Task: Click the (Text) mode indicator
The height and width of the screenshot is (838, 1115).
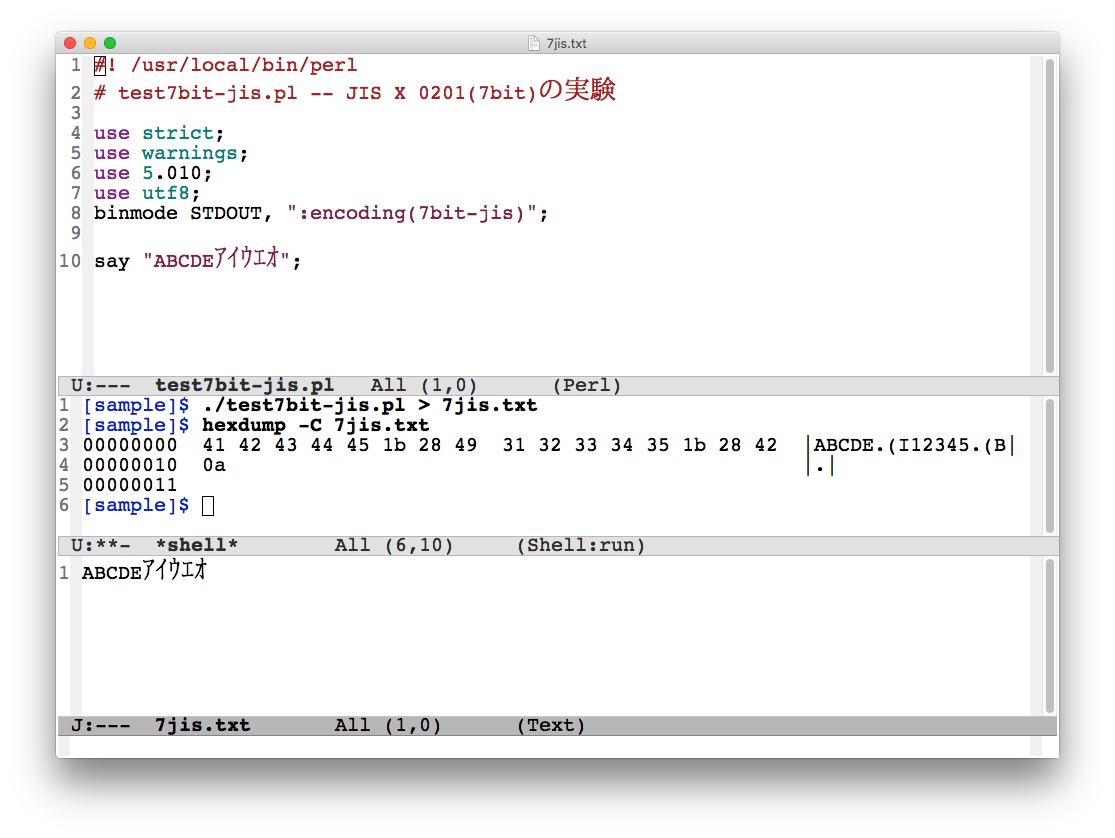Action: point(551,726)
